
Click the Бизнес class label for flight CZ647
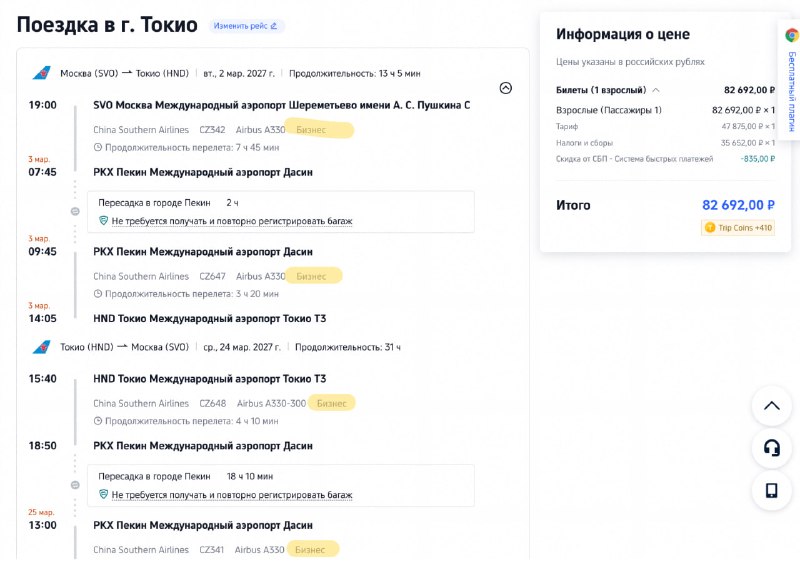(x=311, y=276)
